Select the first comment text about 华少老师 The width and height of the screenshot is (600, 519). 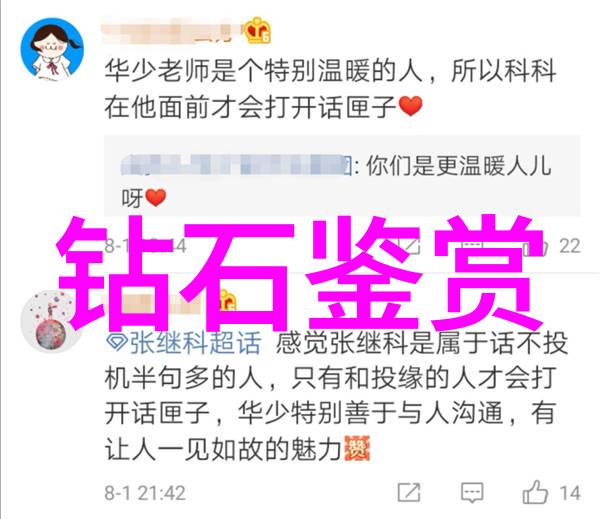[x=330, y=89]
